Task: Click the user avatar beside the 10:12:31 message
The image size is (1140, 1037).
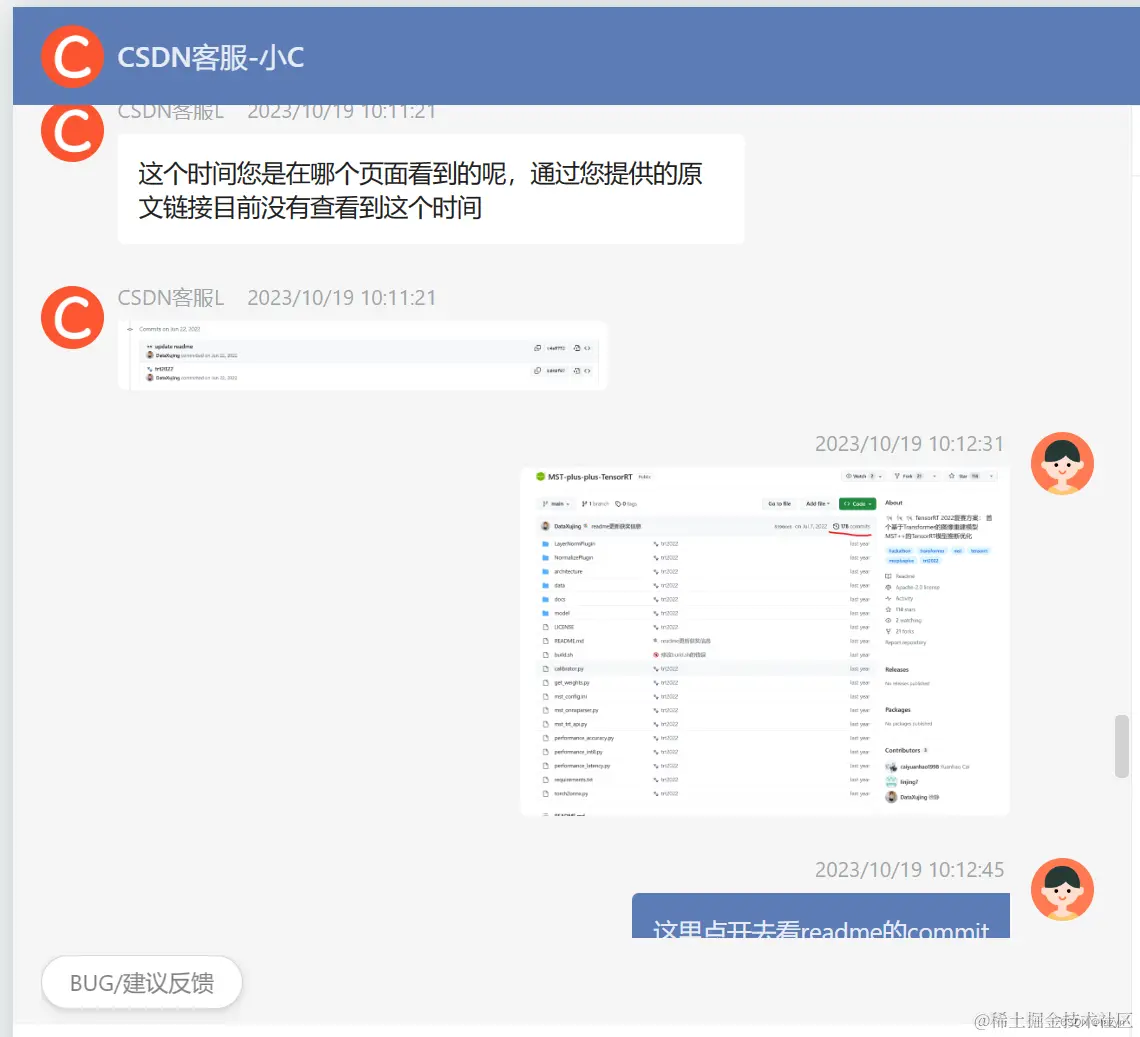Action: tap(1062, 463)
